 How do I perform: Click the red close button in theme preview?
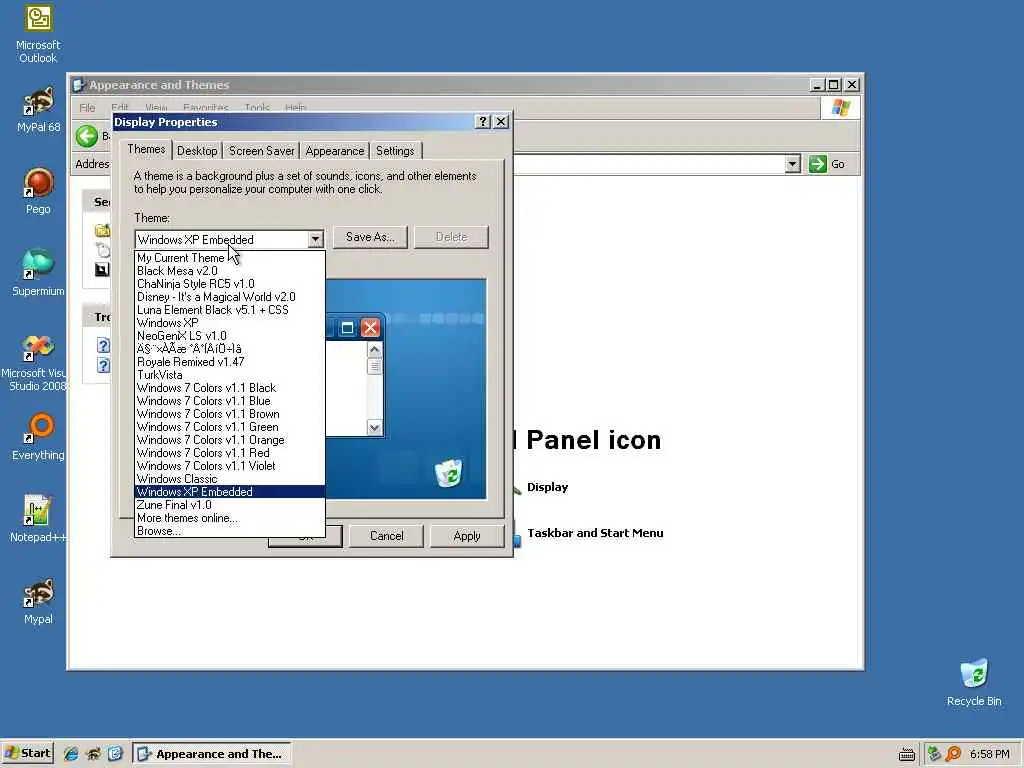[370, 328]
